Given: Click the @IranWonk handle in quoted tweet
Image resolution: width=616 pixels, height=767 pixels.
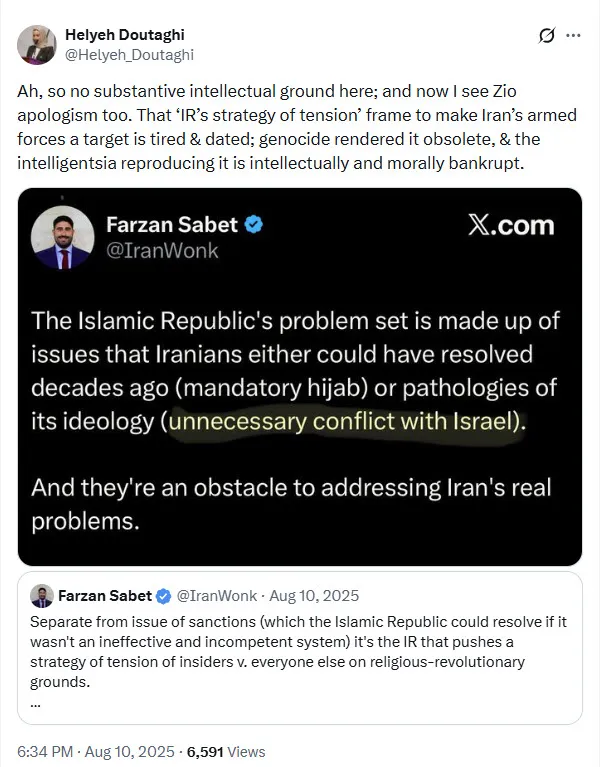Looking at the screenshot, I should tap(213, 596).
